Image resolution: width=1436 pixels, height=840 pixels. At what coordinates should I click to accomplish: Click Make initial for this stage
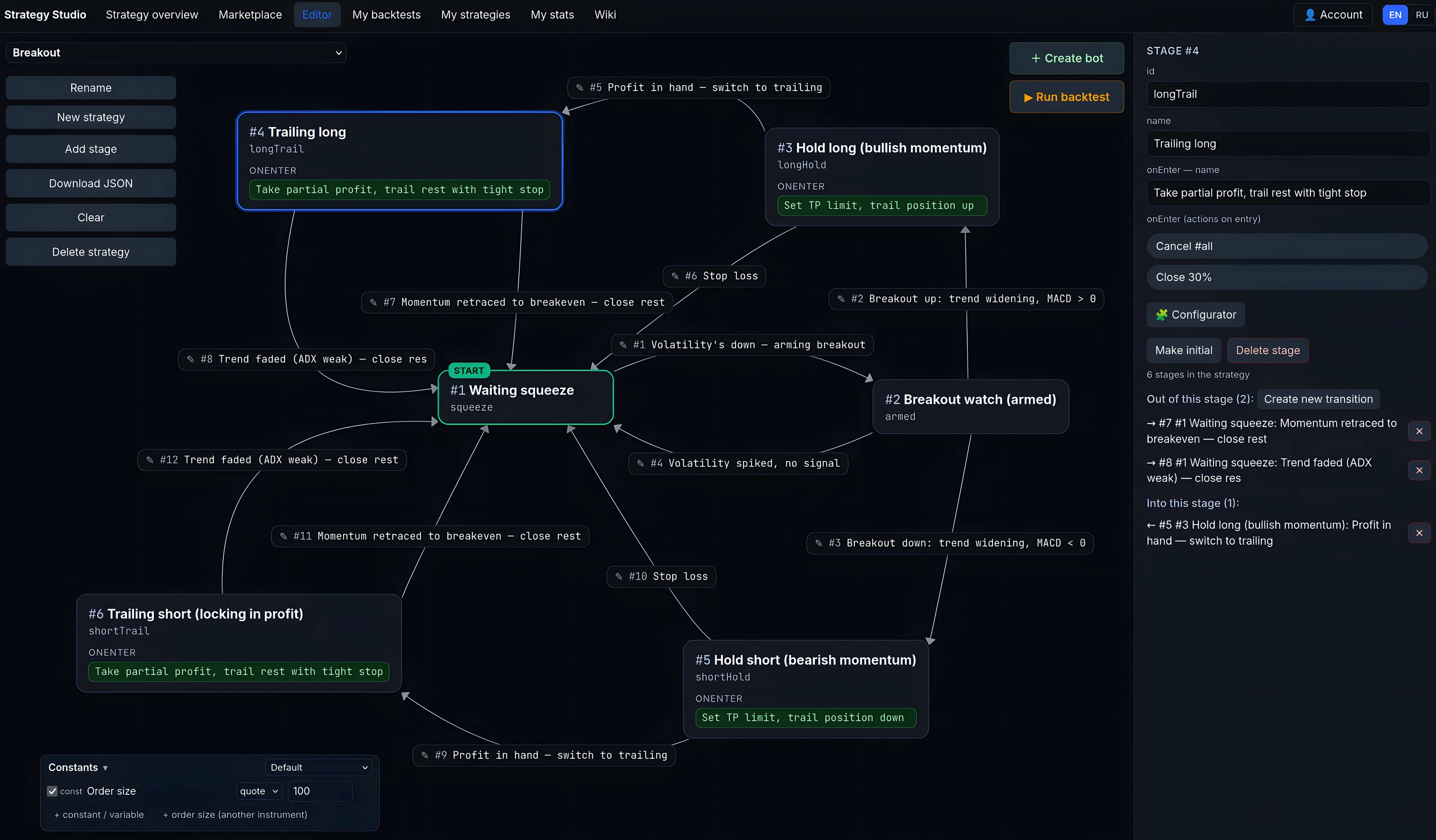(x=1183, y=350)
